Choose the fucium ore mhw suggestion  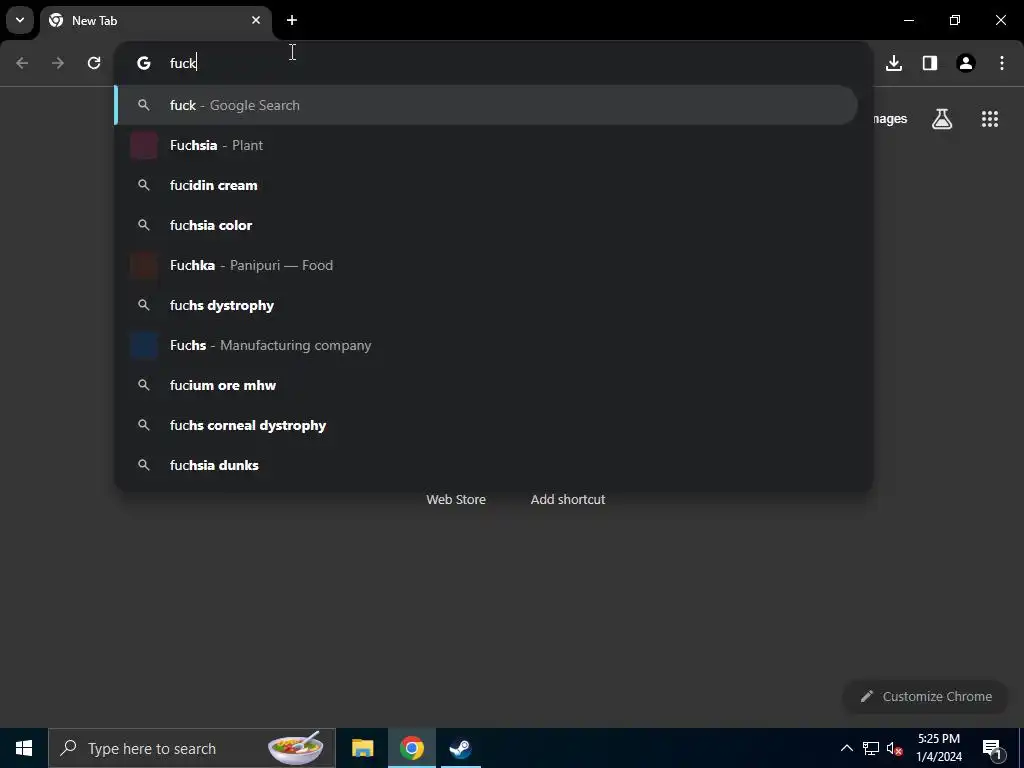coord(486,385)
